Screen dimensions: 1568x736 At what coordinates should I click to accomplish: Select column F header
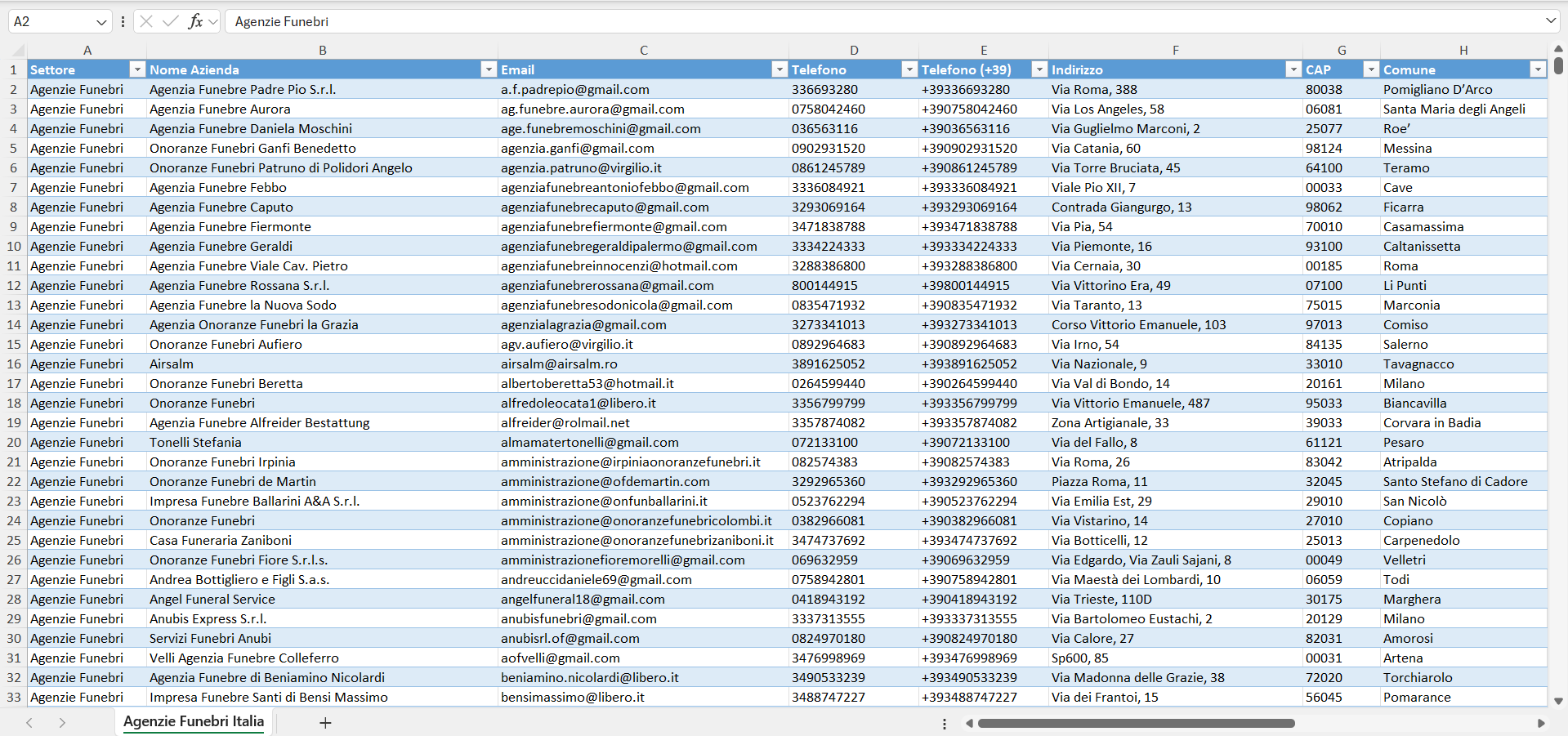[x=1175, y=50]
